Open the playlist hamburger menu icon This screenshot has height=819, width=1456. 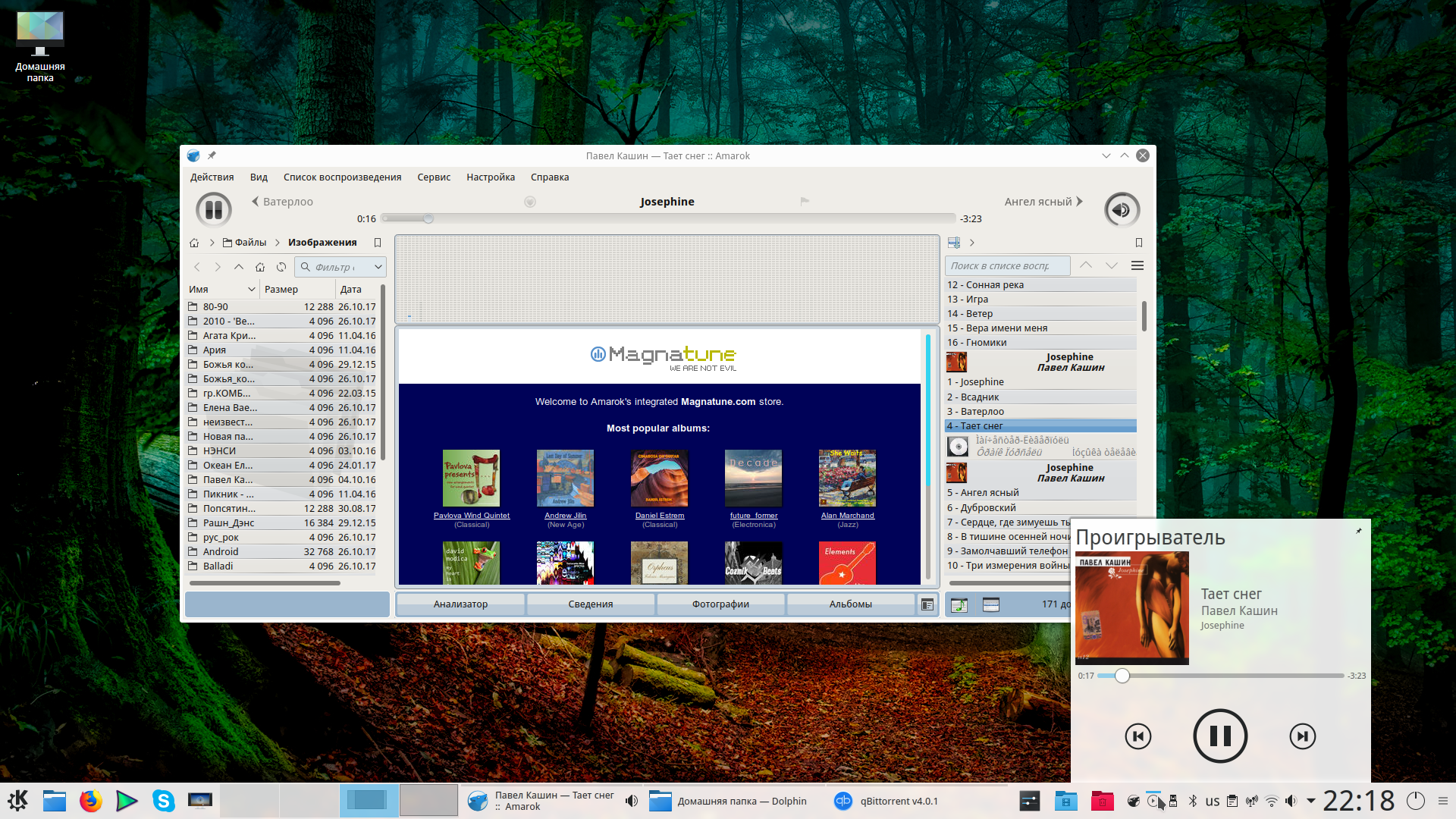(x=1137, y=265)
